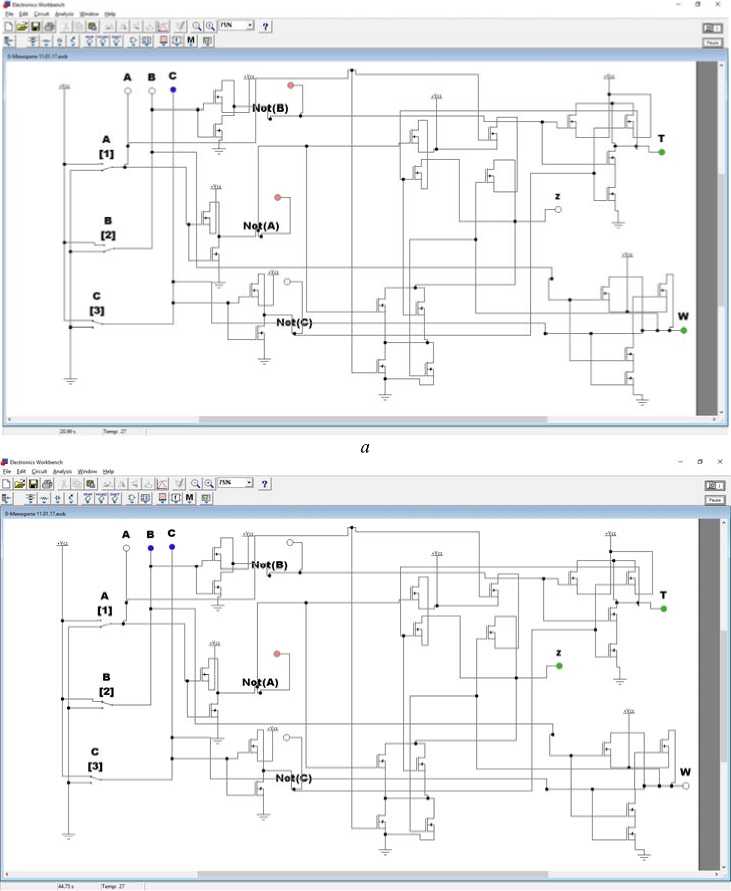
Task: Click Paste icon in bottom window toolbar
Action: [x=90, y=484]
